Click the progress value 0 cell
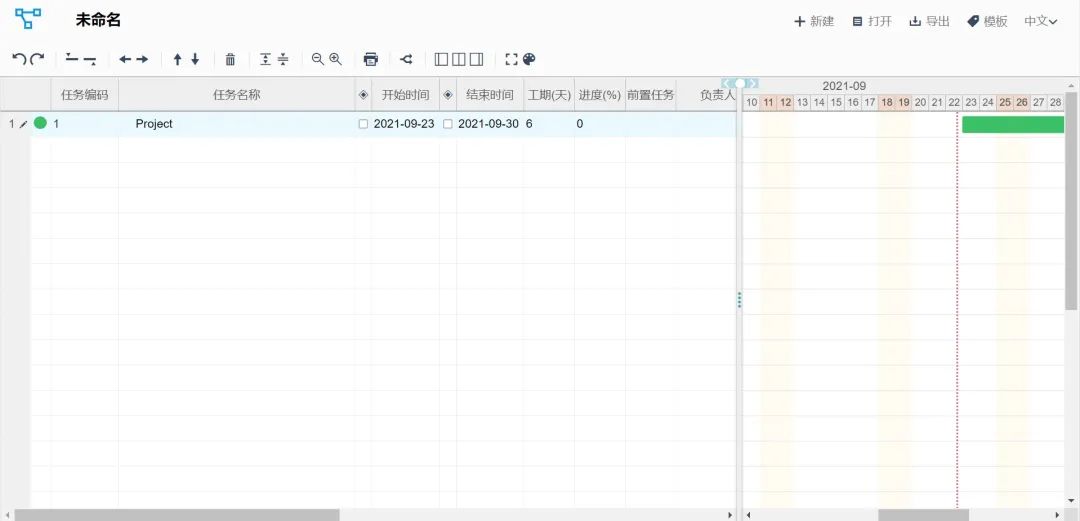The height and width of the screenshot is (521, 1080). [600, 124]
